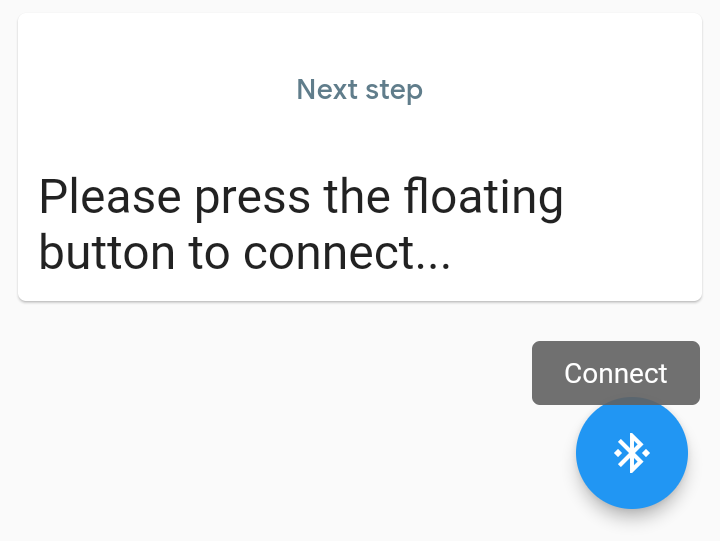Select the "Next step" card title
The height and width of the screenshot is (541, 720).
360,89
